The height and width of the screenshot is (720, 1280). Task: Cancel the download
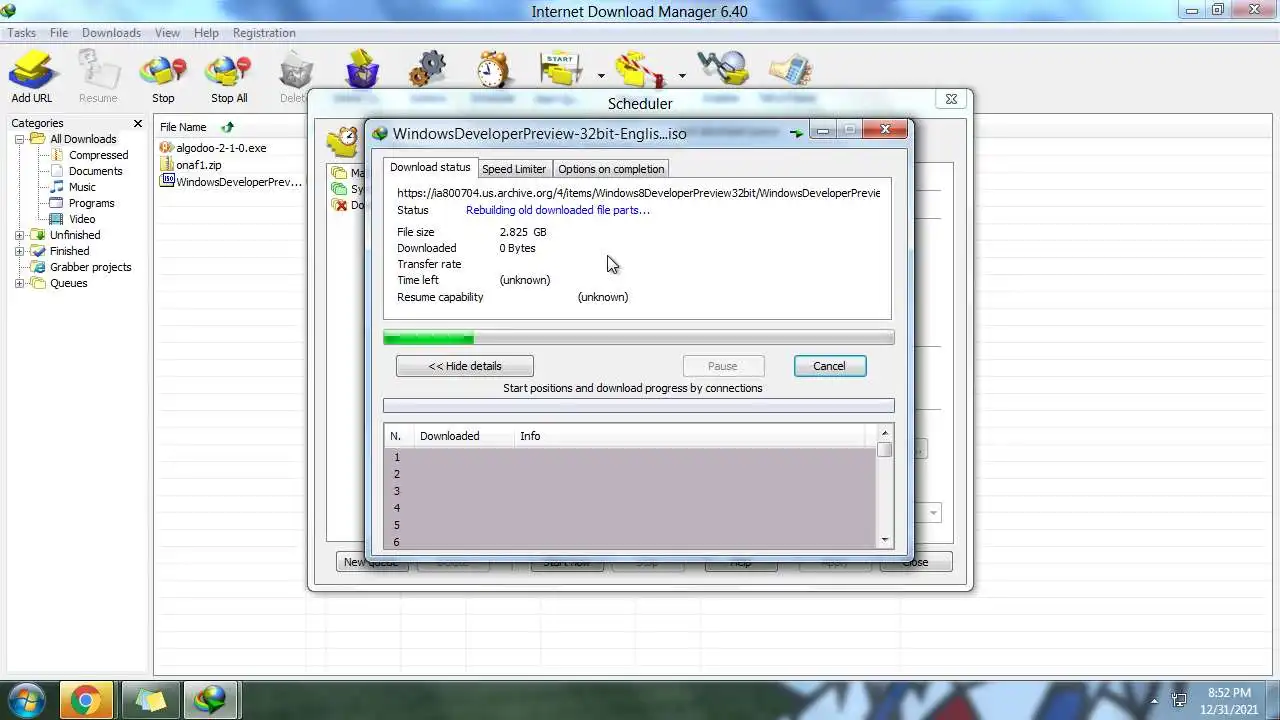click(829, 366)
